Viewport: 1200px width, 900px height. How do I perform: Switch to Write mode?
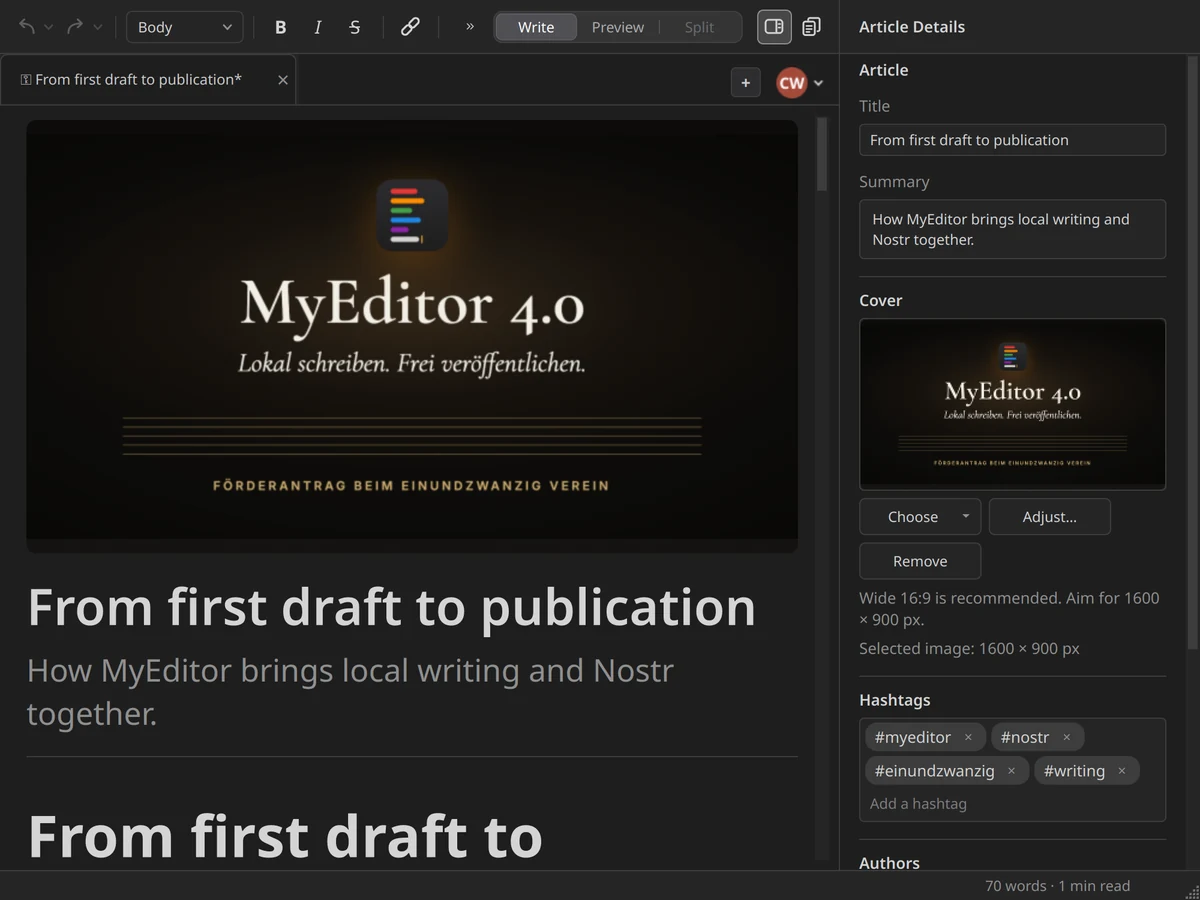[x=536, y=27]
